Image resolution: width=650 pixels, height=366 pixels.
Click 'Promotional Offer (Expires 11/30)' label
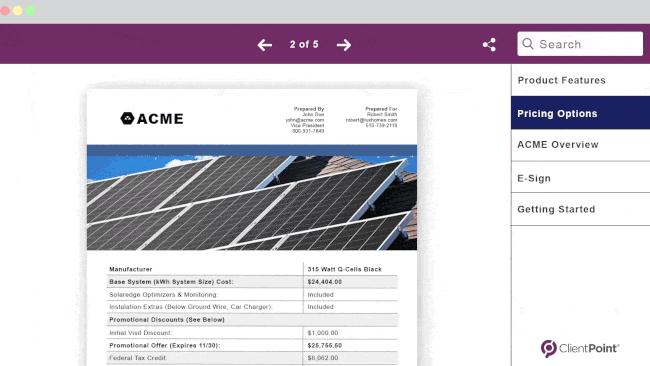coord(165,345)
